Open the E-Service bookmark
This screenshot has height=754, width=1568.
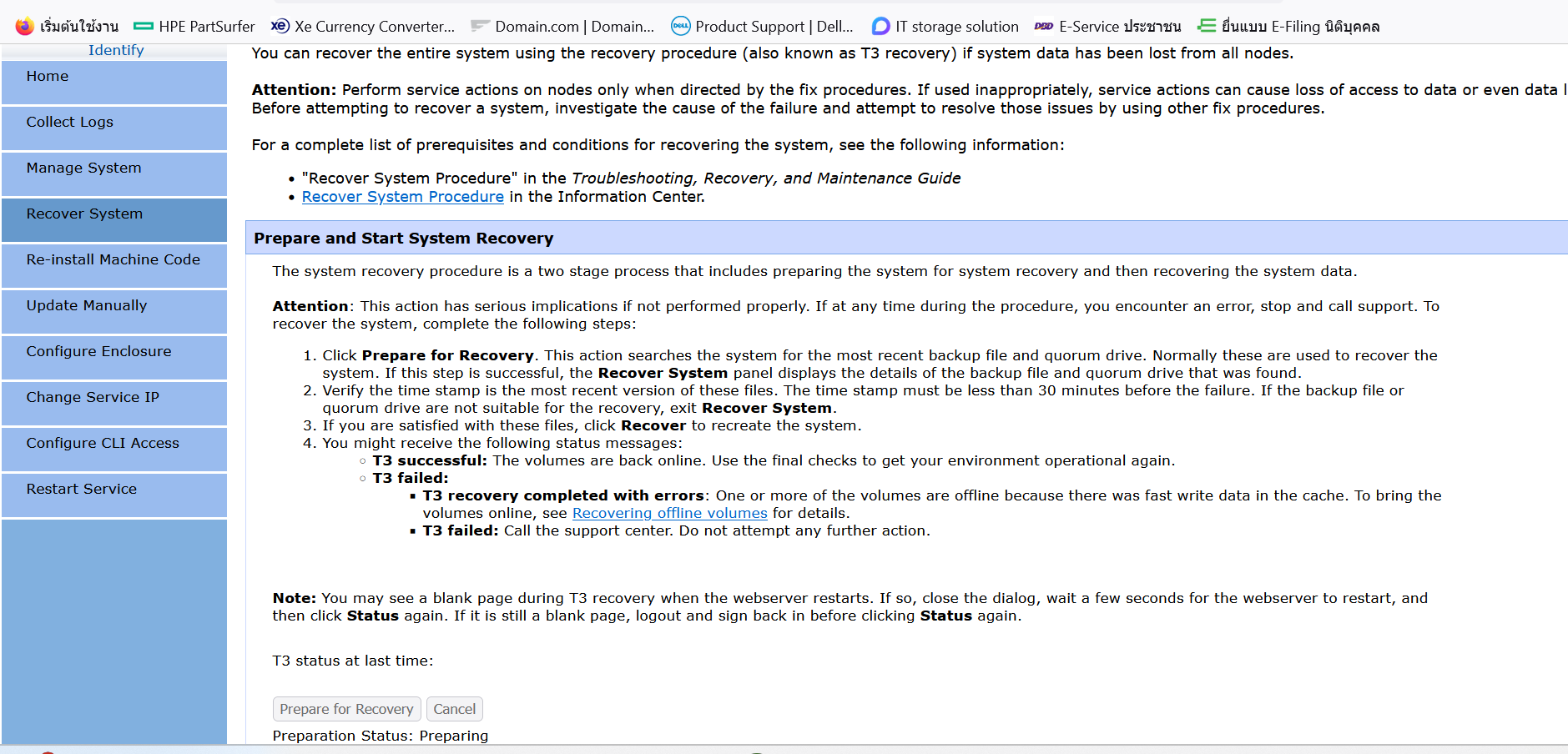[1107, 27]
